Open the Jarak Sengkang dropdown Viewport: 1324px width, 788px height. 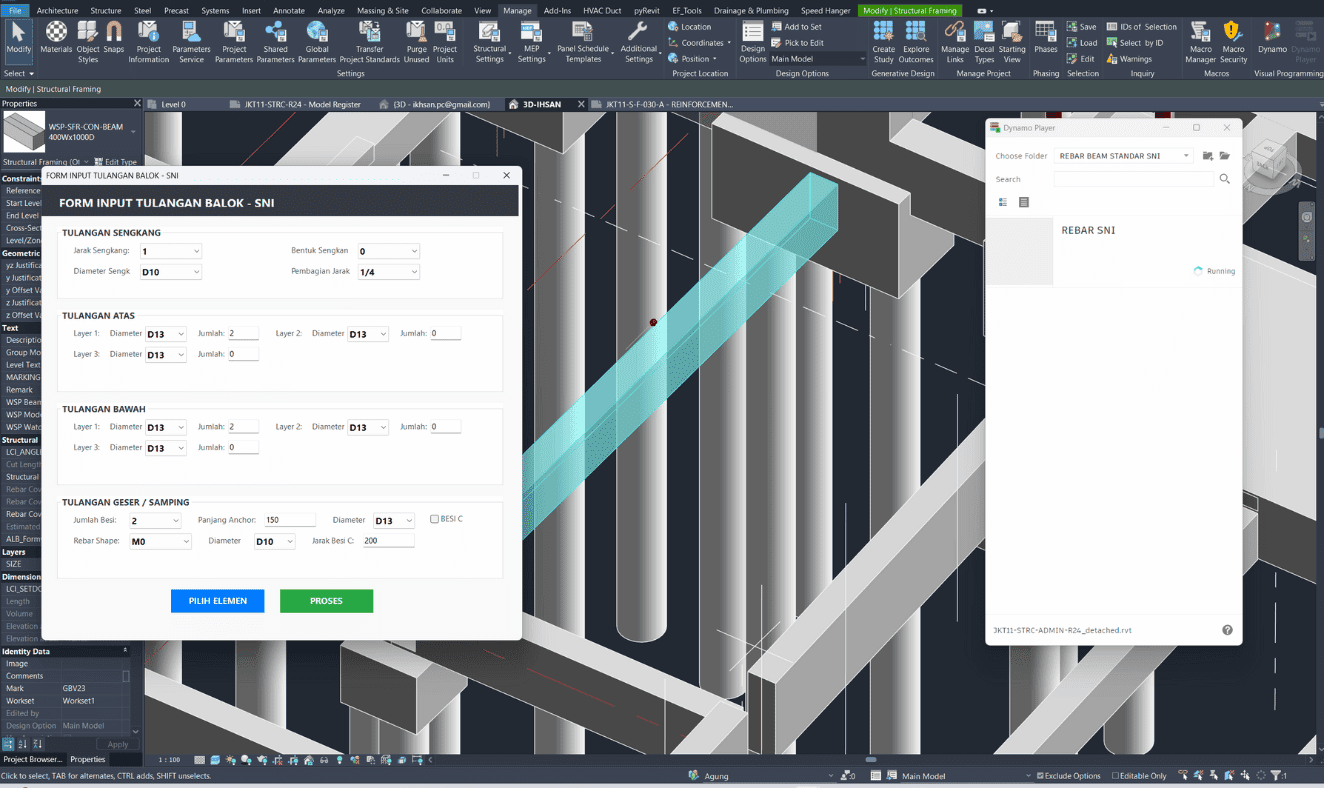171,251
